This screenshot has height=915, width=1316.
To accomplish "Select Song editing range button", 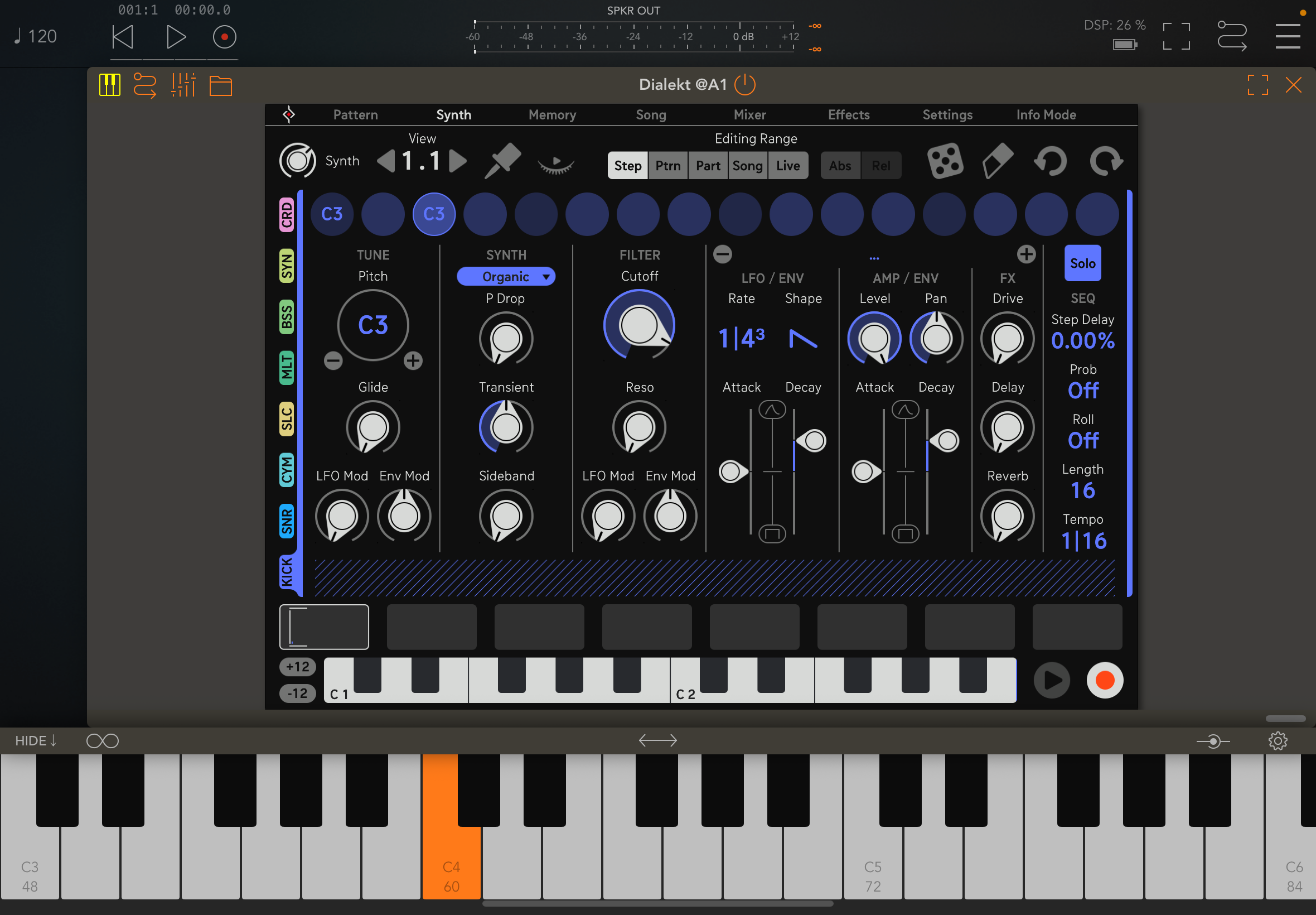I will coord(747,166).
